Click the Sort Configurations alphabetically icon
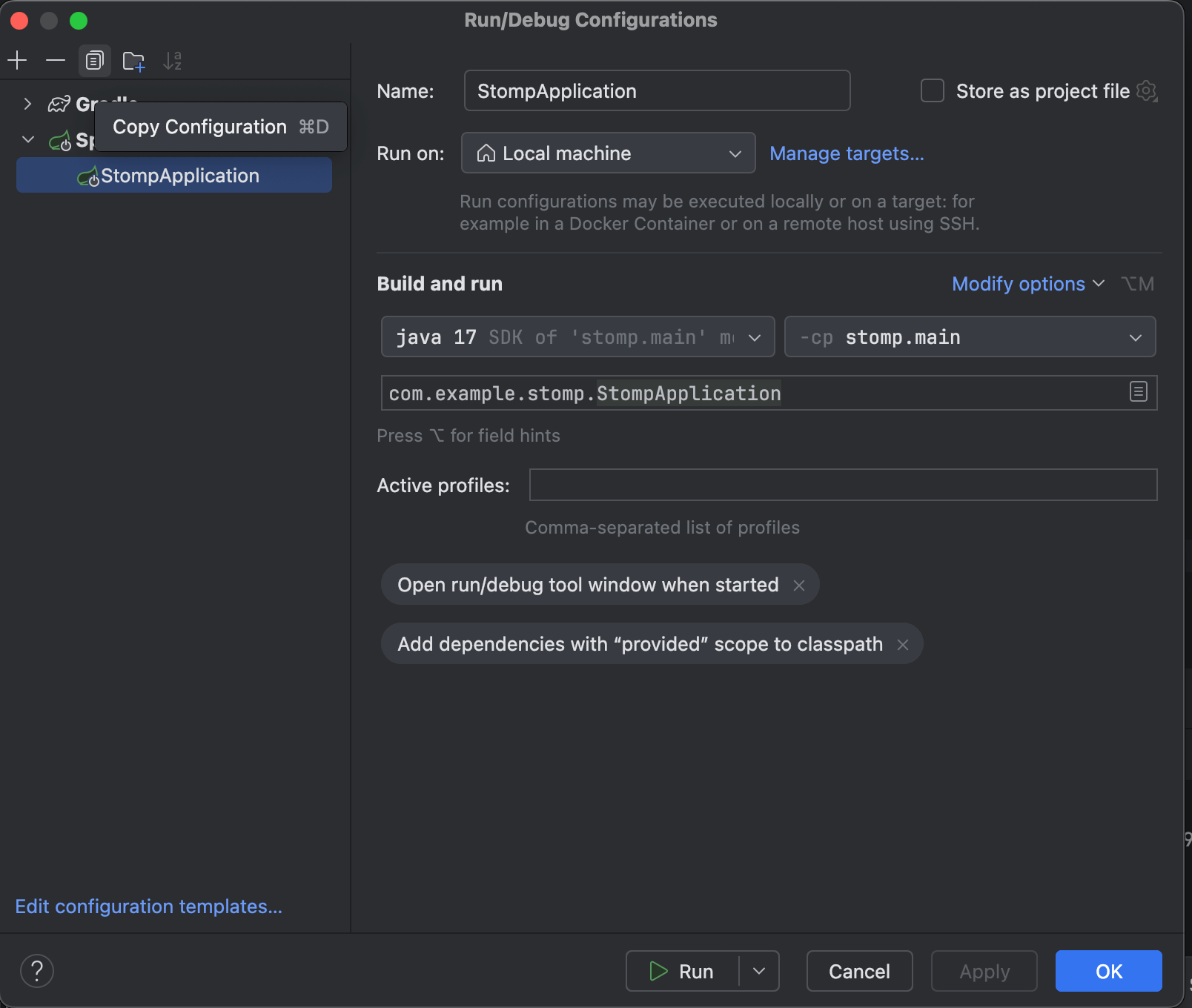 point(172,61)
